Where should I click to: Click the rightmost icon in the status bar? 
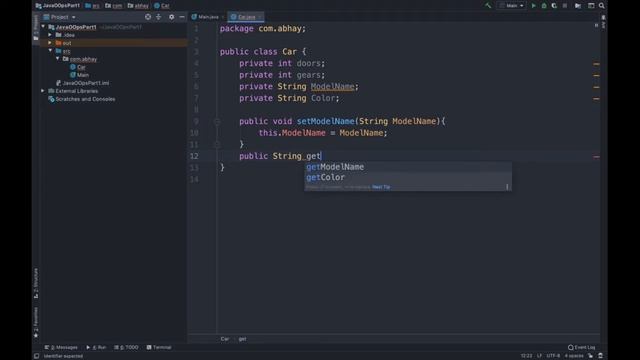(600, 356)
